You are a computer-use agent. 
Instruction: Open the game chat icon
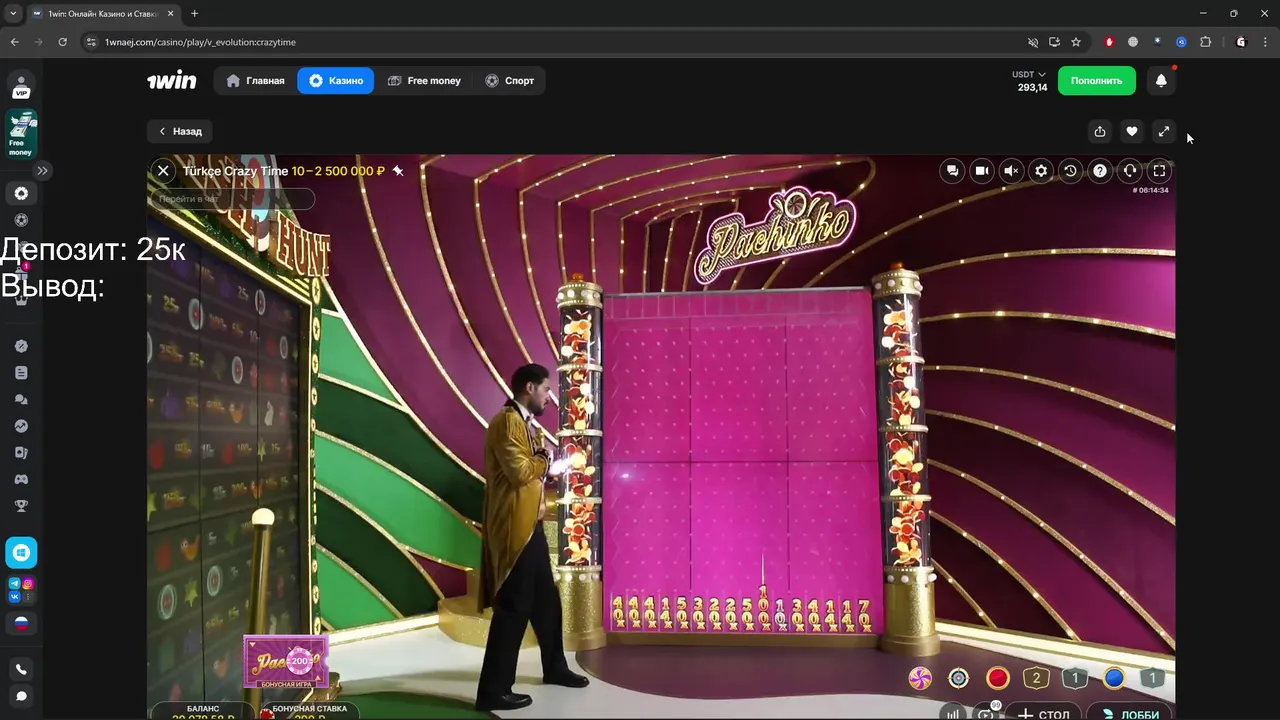952,171
